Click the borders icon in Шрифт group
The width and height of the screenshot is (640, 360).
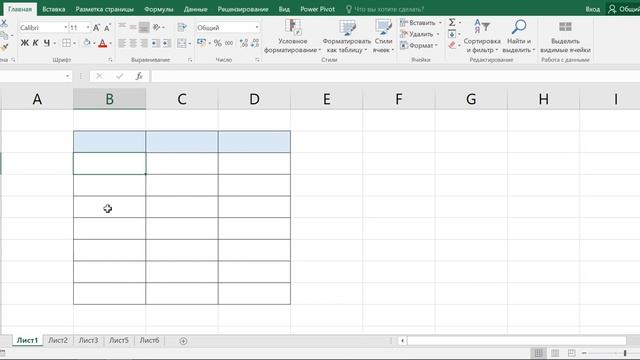tap(67, 43)
